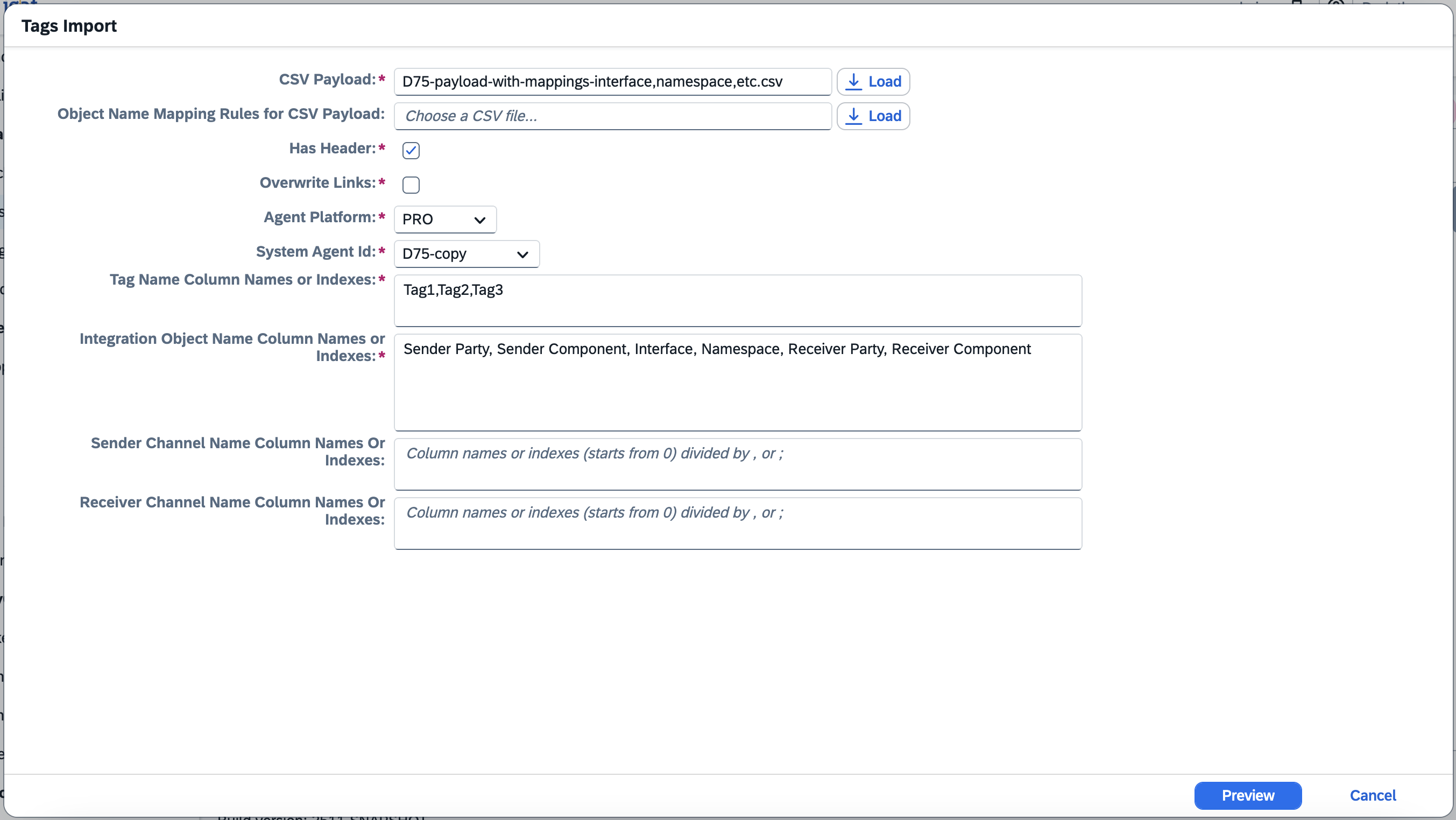Uncheck the Has Header checkbox

(x=411, y=150)
